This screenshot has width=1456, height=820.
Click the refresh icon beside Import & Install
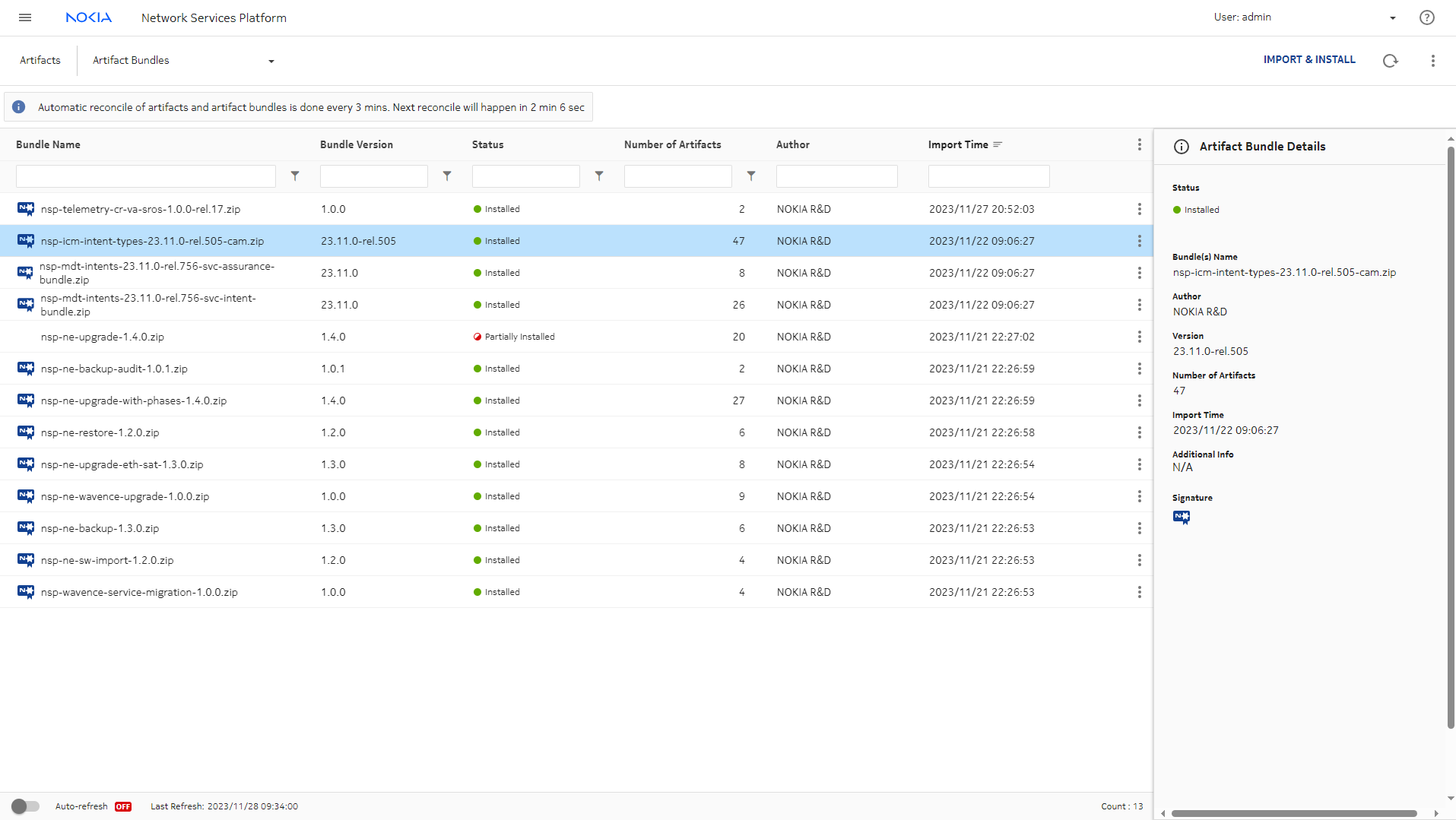1390,61
